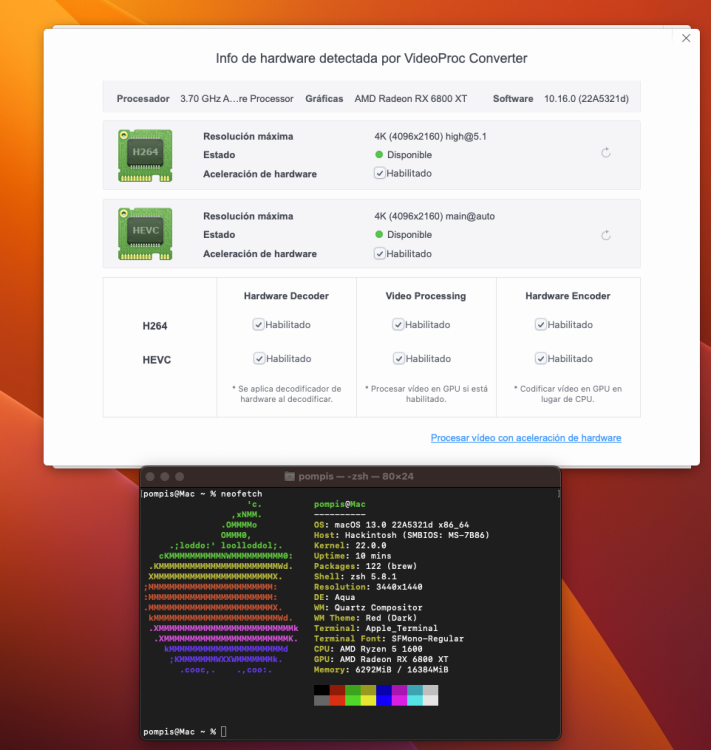Click the 'Video Processing' column header
The height and width of the screenshot is (750, 711).
tap(426, 296)
